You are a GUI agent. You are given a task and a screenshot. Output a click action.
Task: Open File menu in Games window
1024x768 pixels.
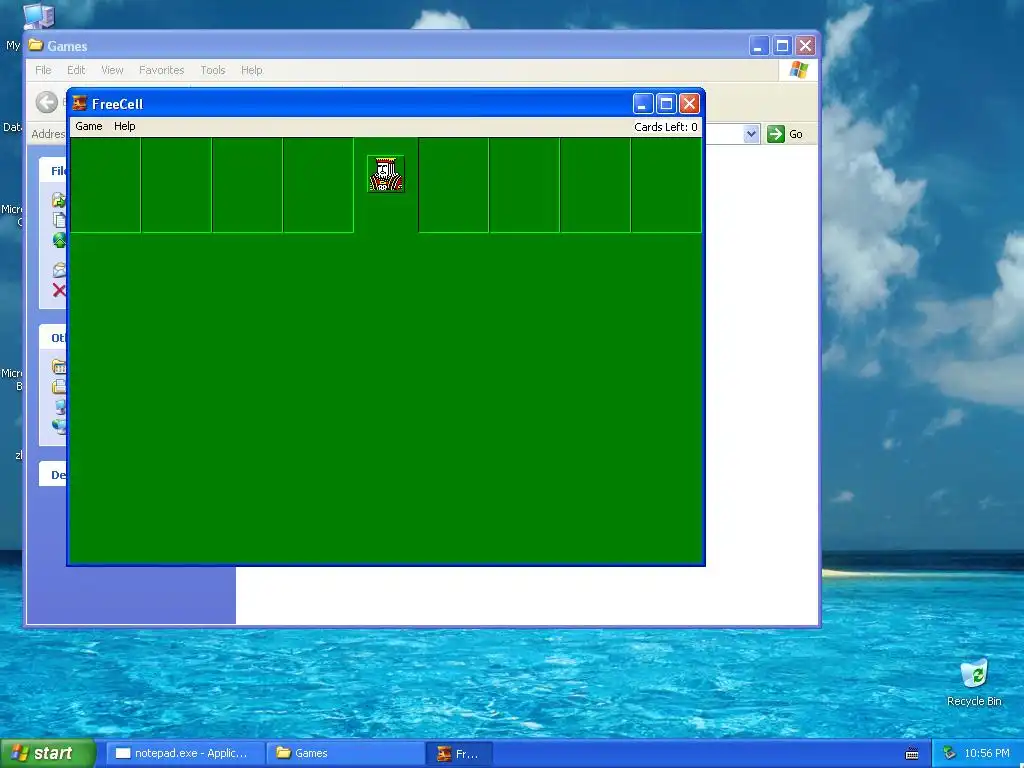click(x=43, y=71)
